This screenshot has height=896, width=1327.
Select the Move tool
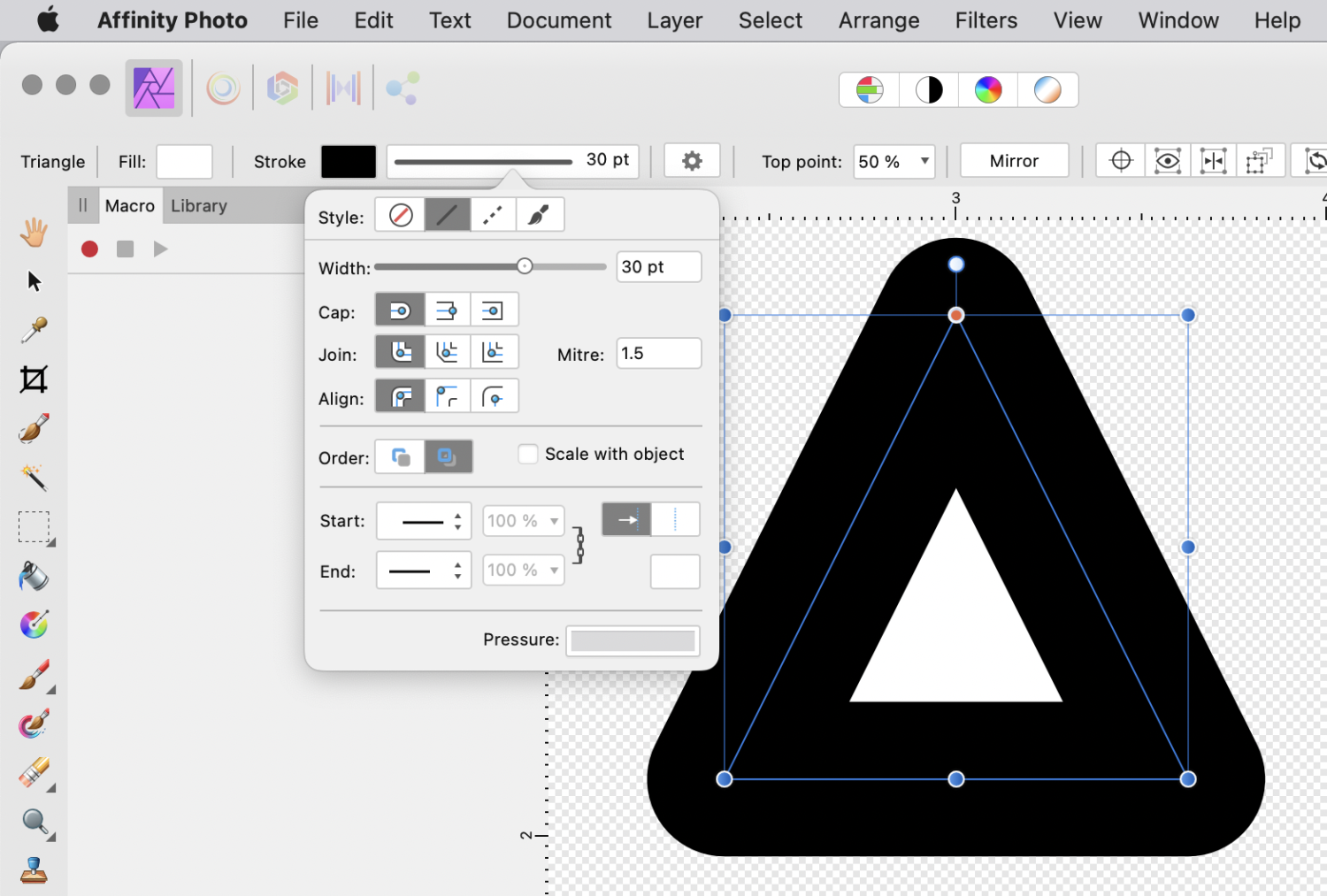point(33,280)
